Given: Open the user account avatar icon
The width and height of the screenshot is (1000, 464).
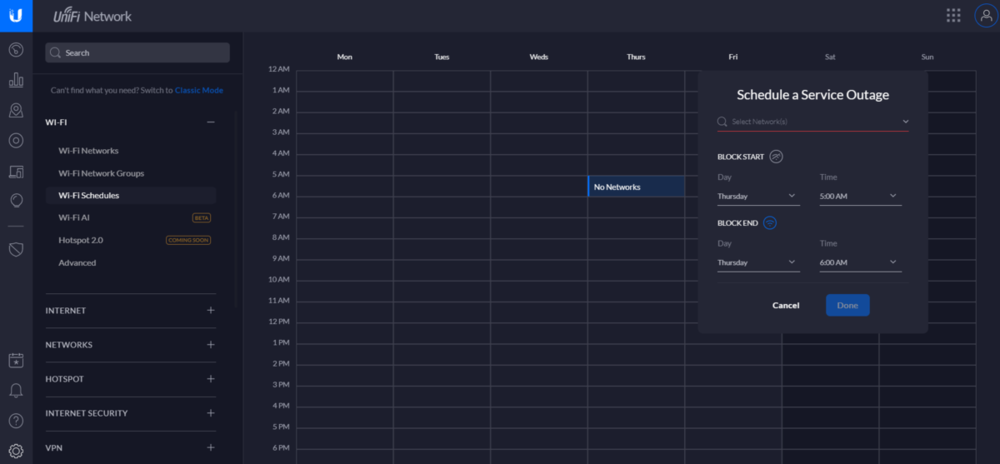Looking at the screenshot, I should (x=986, y=15).
